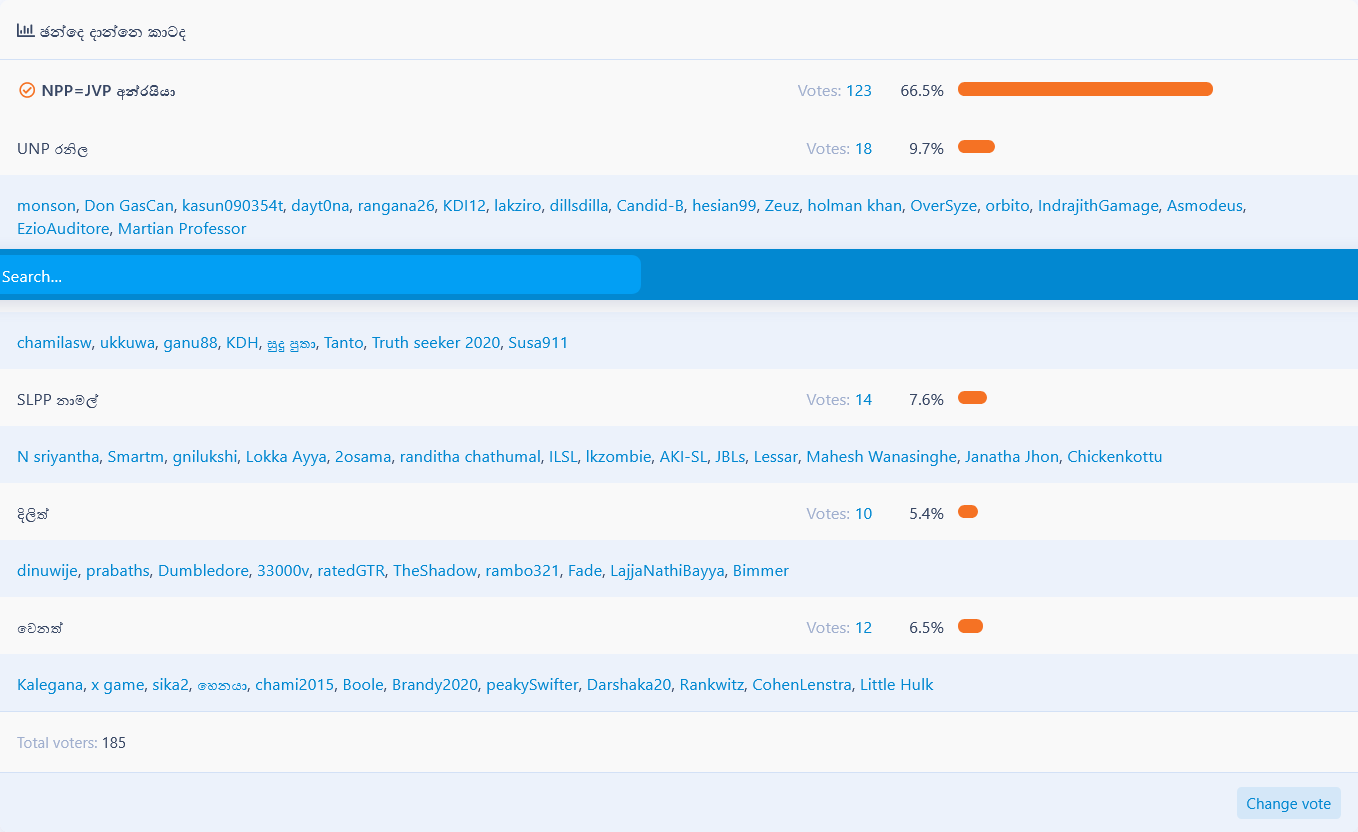Image resolution: width=1358 pixels, height=832 pixels.
Task: Click voter name ganu88
Action: (190, 343)
